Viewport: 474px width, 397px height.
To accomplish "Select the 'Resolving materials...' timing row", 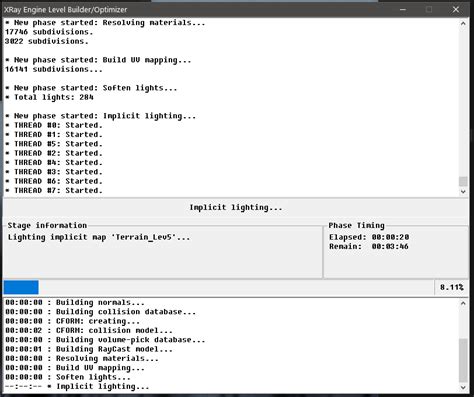I will click(82, 359).
